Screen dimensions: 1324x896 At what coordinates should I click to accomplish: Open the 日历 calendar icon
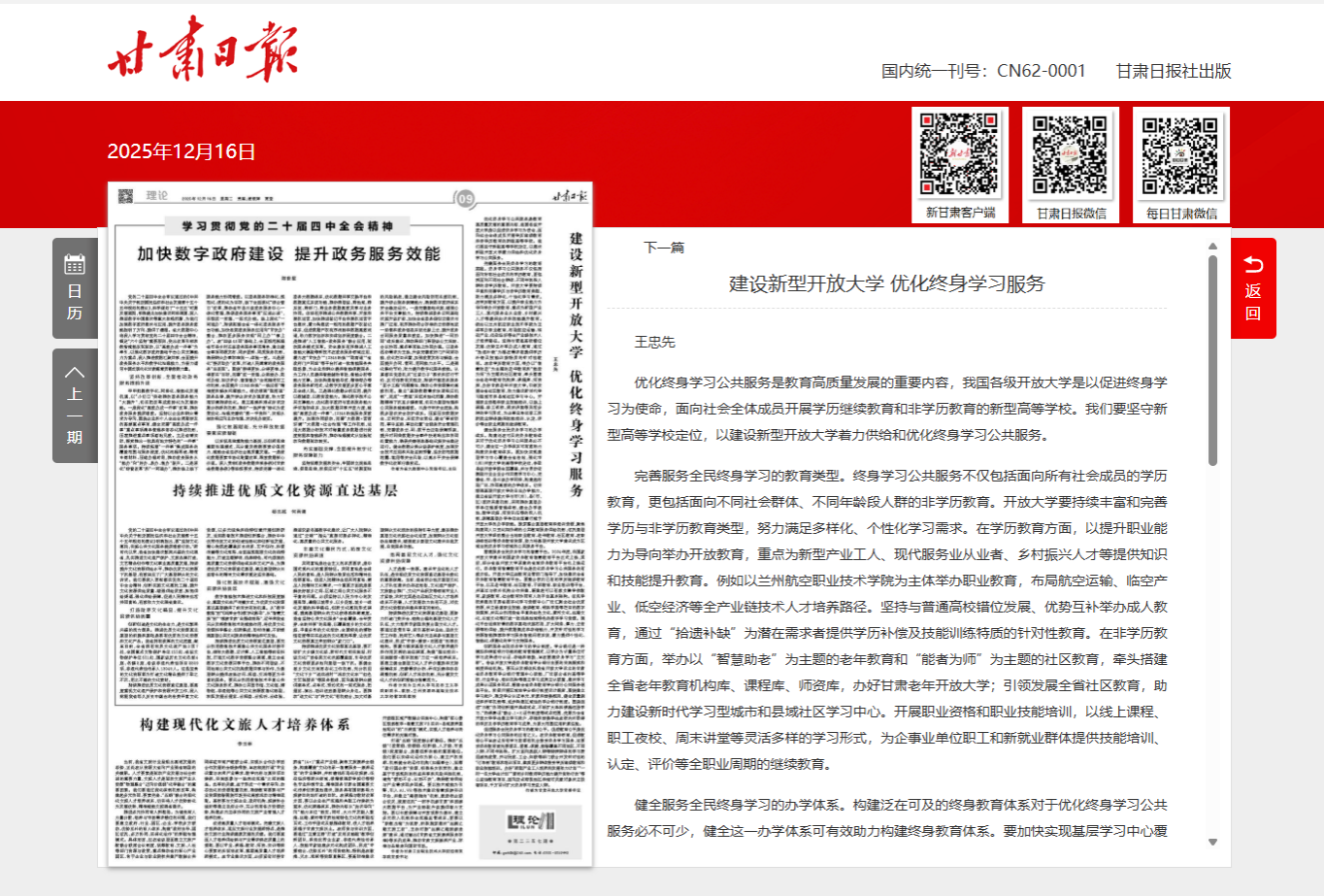click(75, 264)
